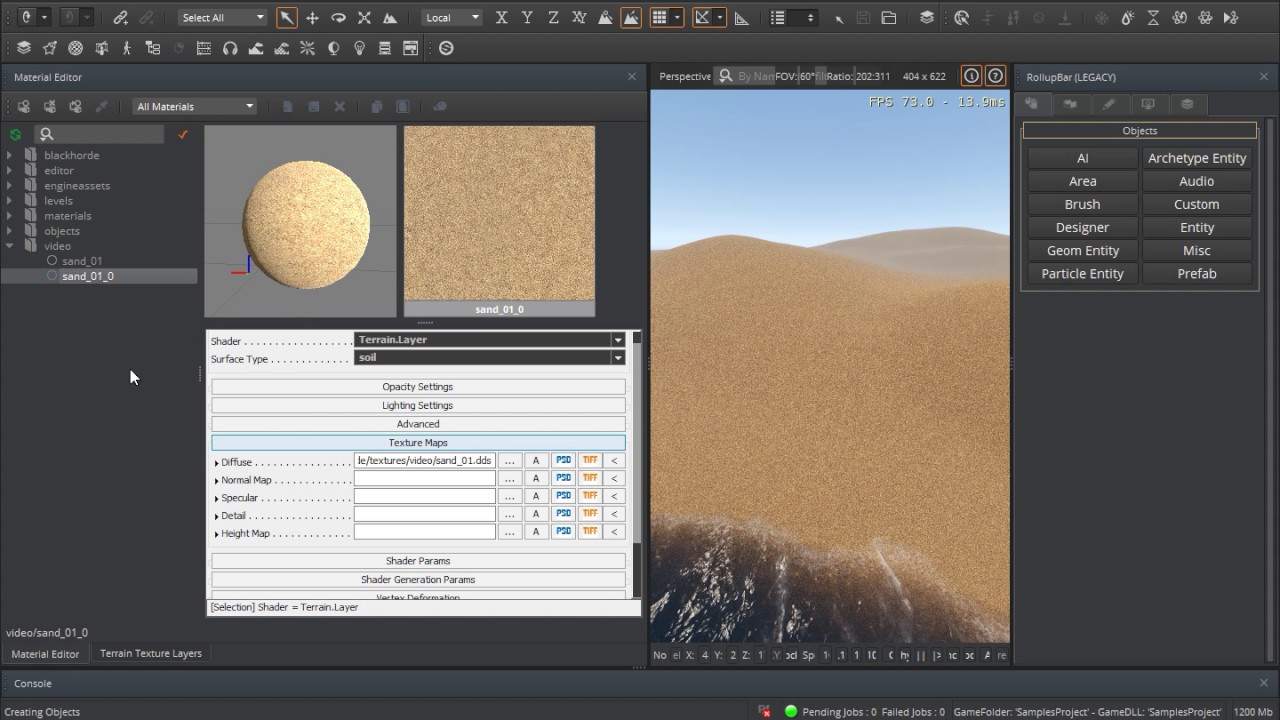1280x720 pixels.
Task: Open Lighting Settings section
Action: click(418, 405)
